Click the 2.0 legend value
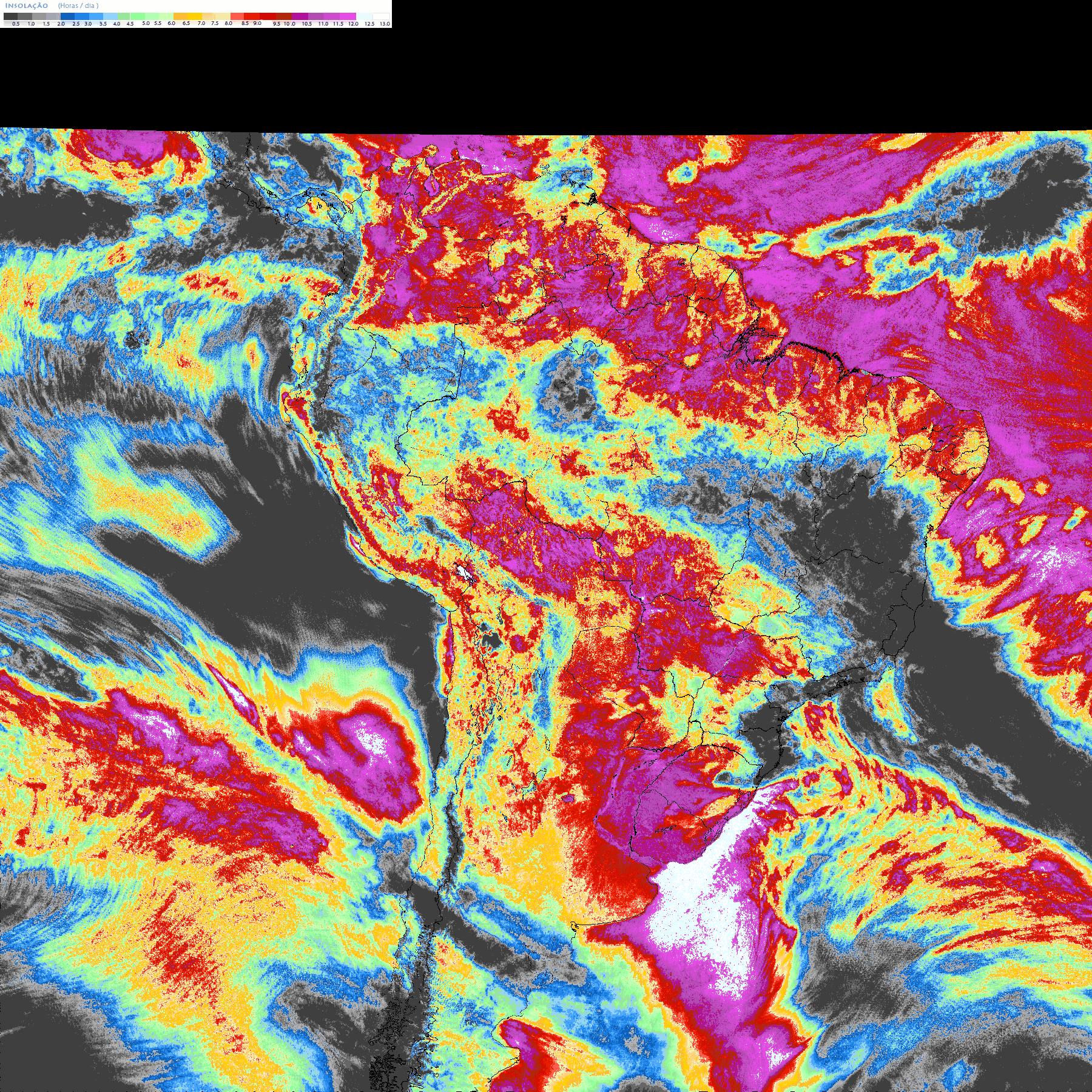The width and height of the screenshot is (1092, 1092). tap(61, 24)
